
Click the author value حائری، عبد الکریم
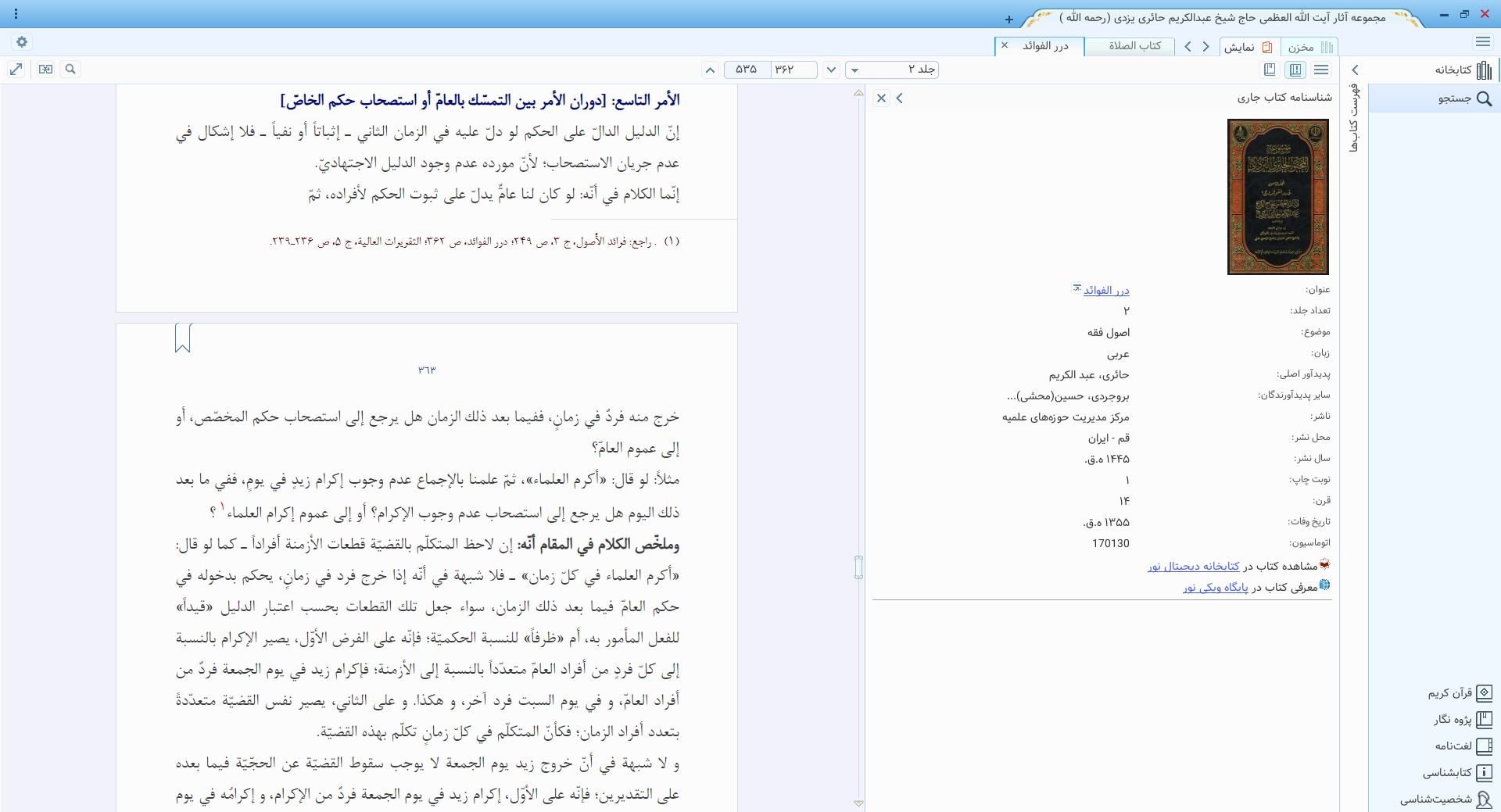pos(1089,375)
